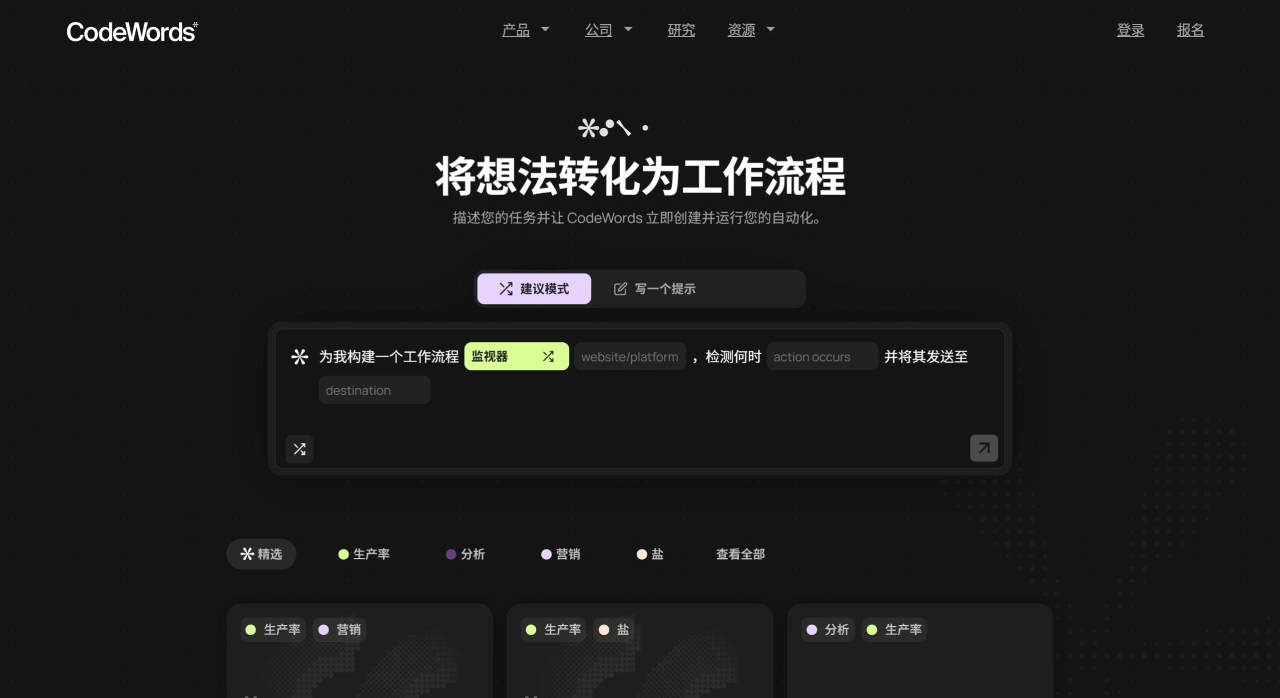The width and height of the screenshot is (1280, 698).
Task: Filter templates by 生产率 category
Action: (364, 554)
